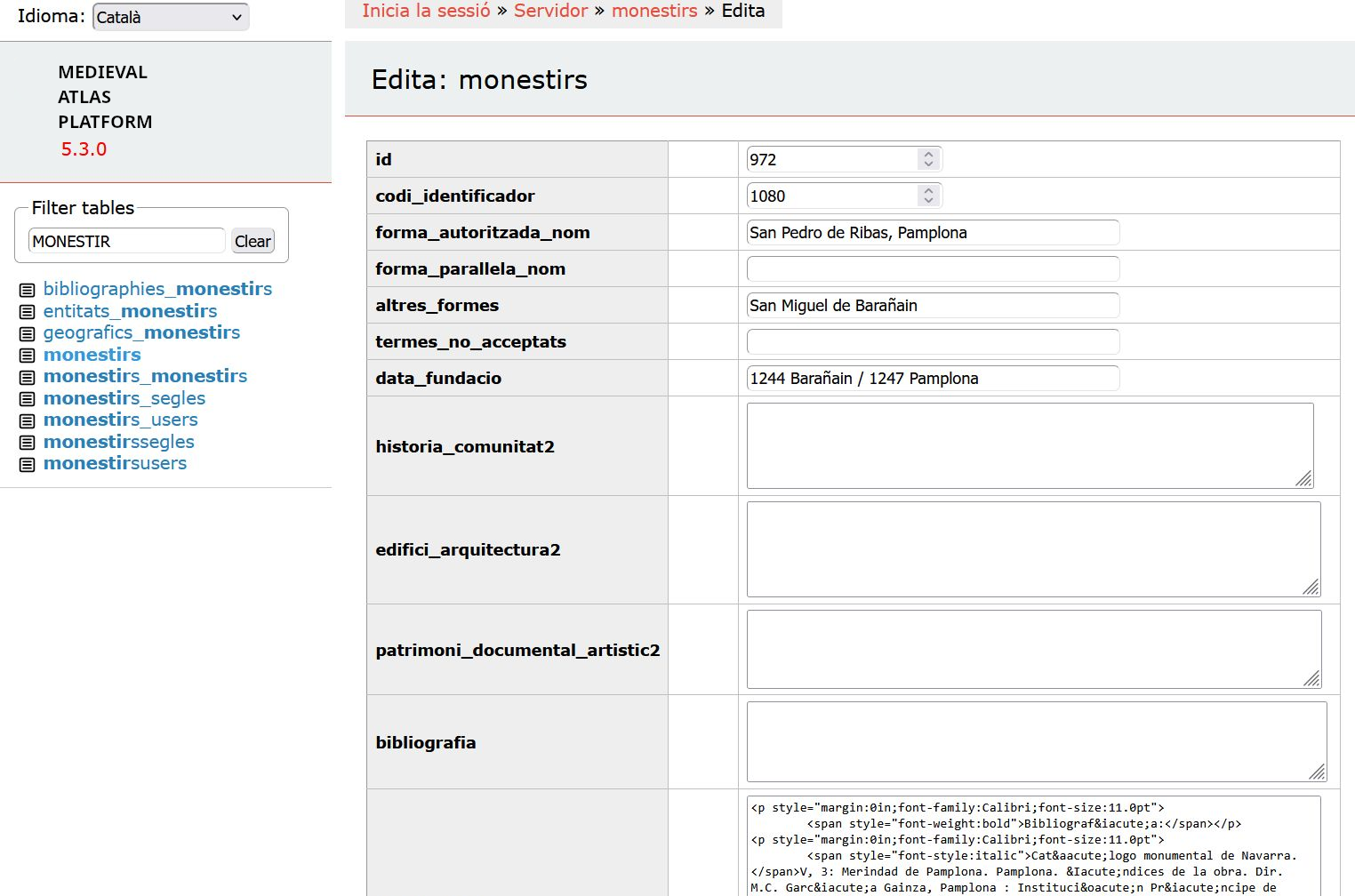Click the table icon beside monestirs_monestirs
Screen dimensions: 1355x896
26,376
